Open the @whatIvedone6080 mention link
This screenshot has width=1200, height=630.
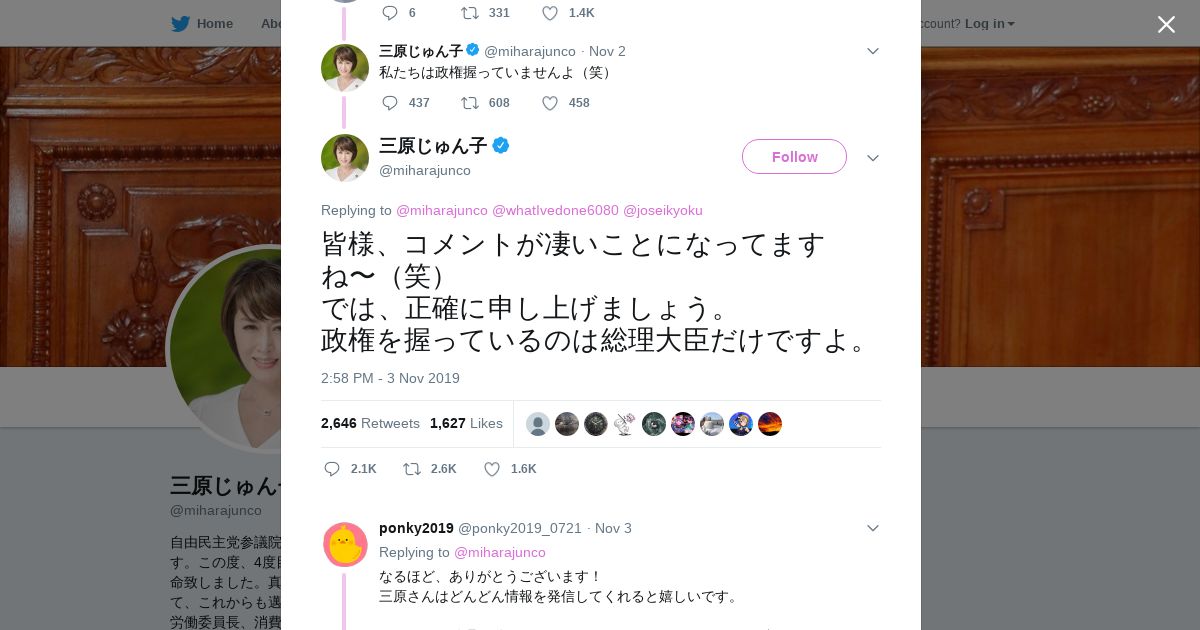pos(555,210)
